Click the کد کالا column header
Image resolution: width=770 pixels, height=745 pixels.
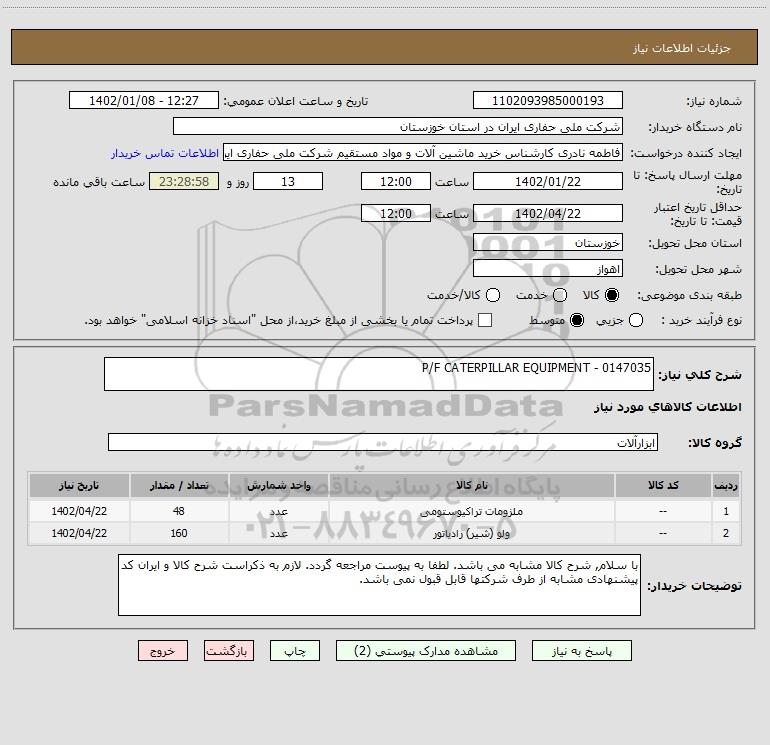[663, 486]
